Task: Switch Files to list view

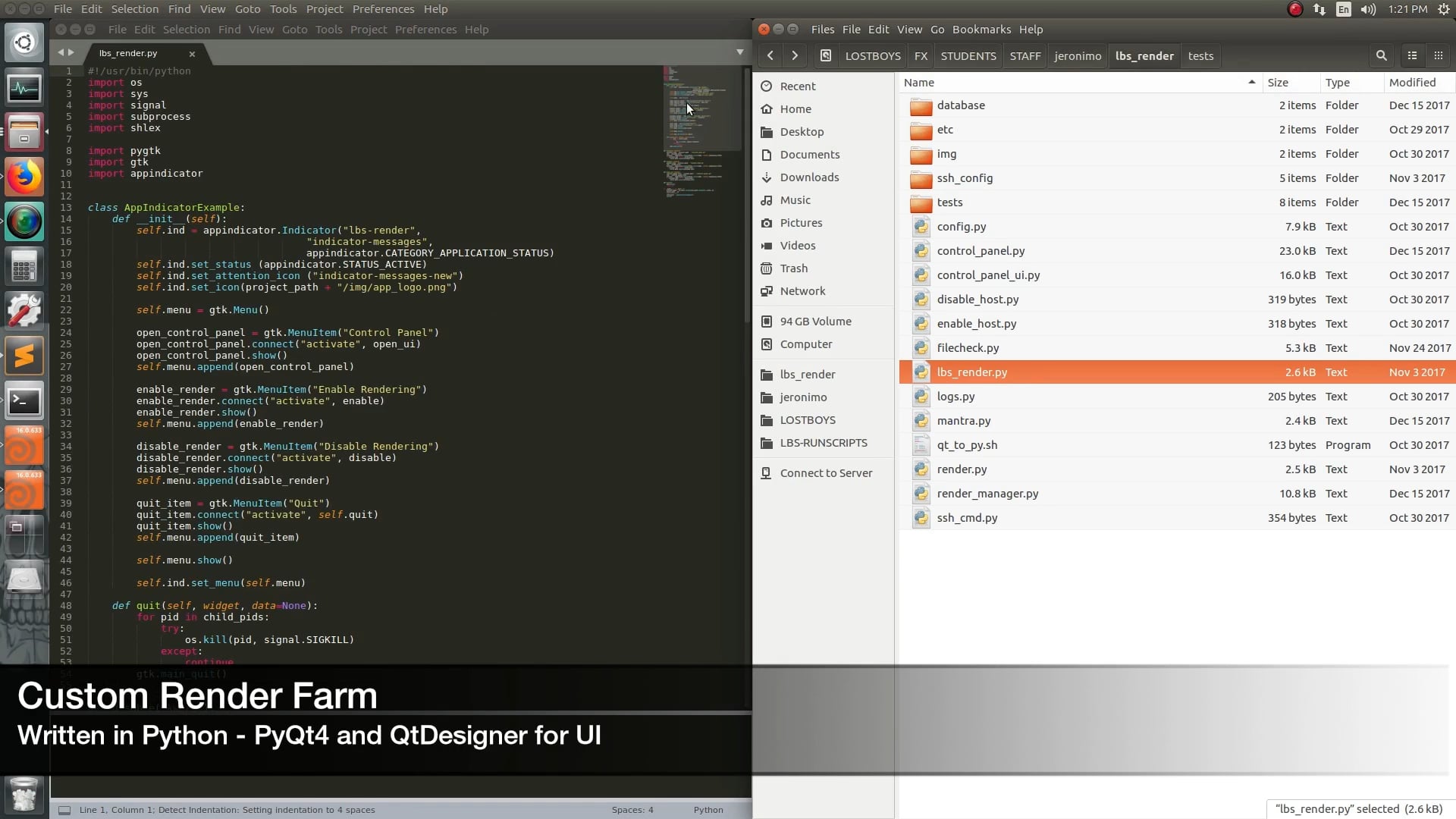Action: [1412, 55]
